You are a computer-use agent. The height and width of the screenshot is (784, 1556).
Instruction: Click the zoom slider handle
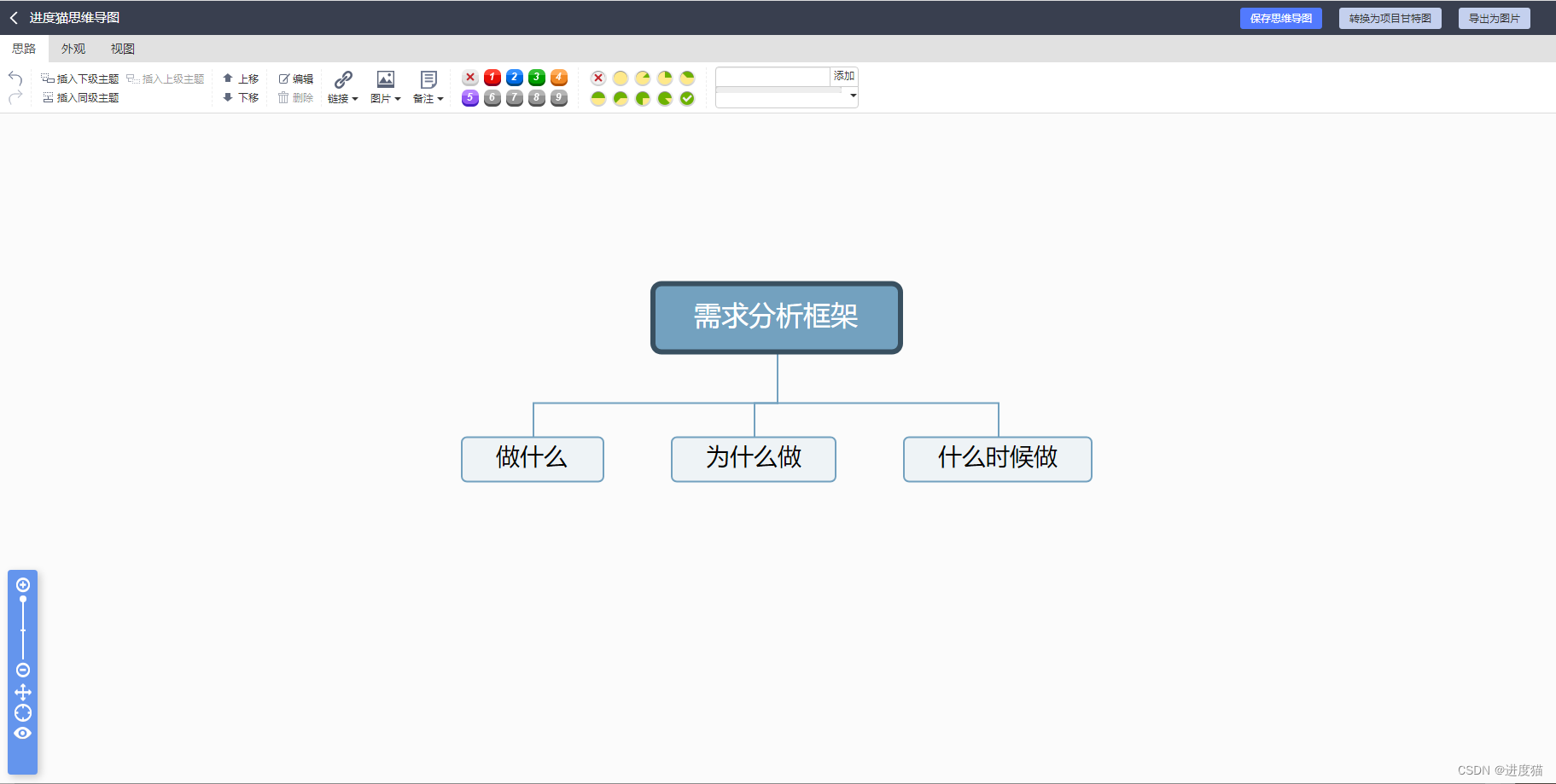coord(23,600)
